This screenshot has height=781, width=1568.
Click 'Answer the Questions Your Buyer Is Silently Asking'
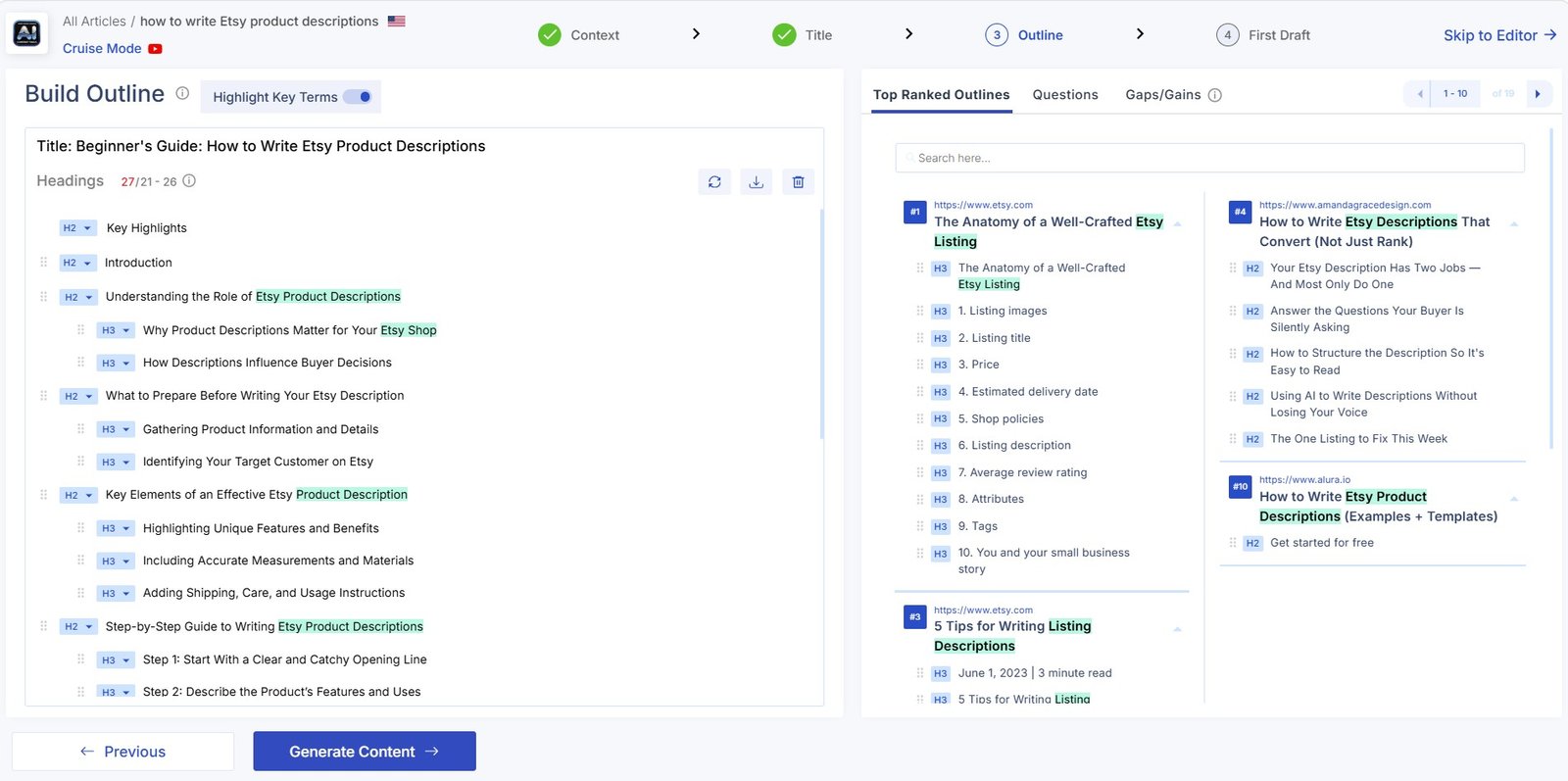coord(1367,318)
